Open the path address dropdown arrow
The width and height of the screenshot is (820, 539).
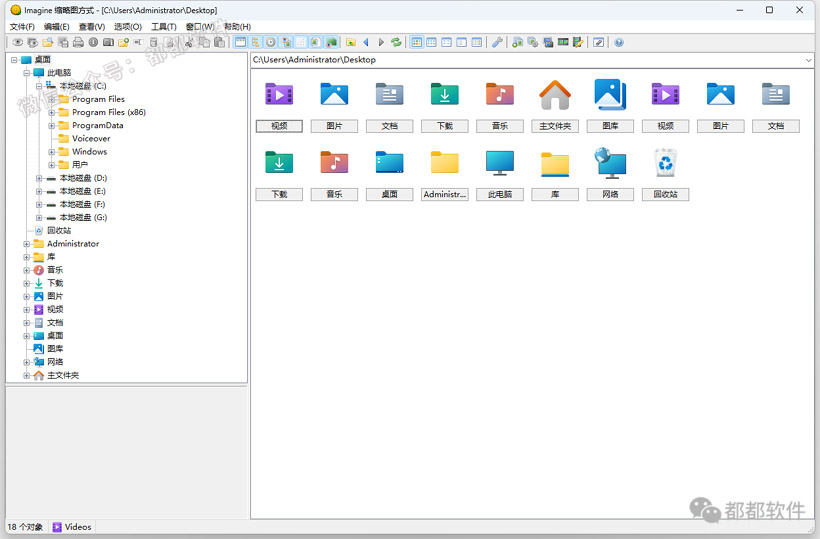808,60
